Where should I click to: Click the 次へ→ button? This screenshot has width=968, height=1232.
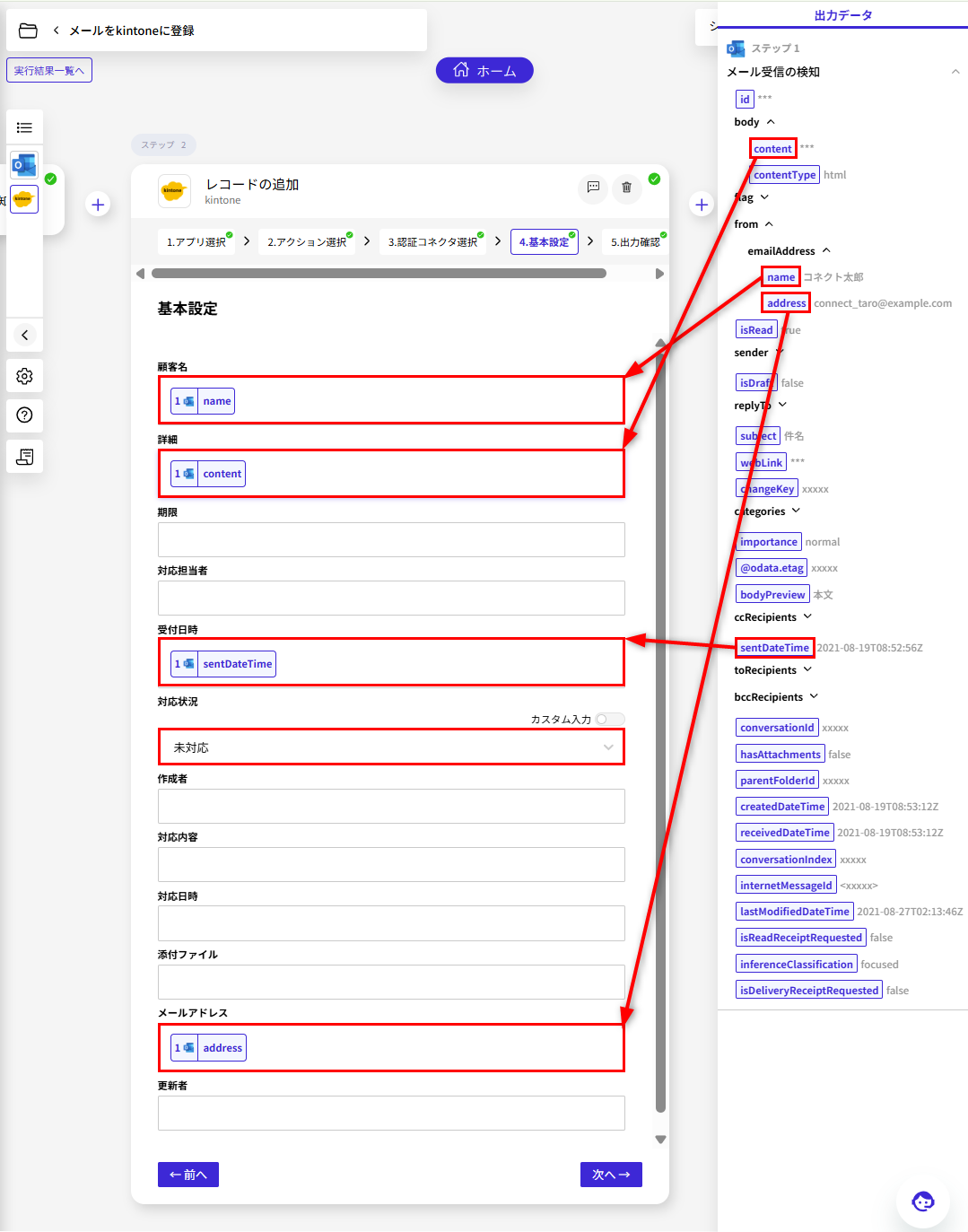pyautogui.click(x=611, y=1175)
